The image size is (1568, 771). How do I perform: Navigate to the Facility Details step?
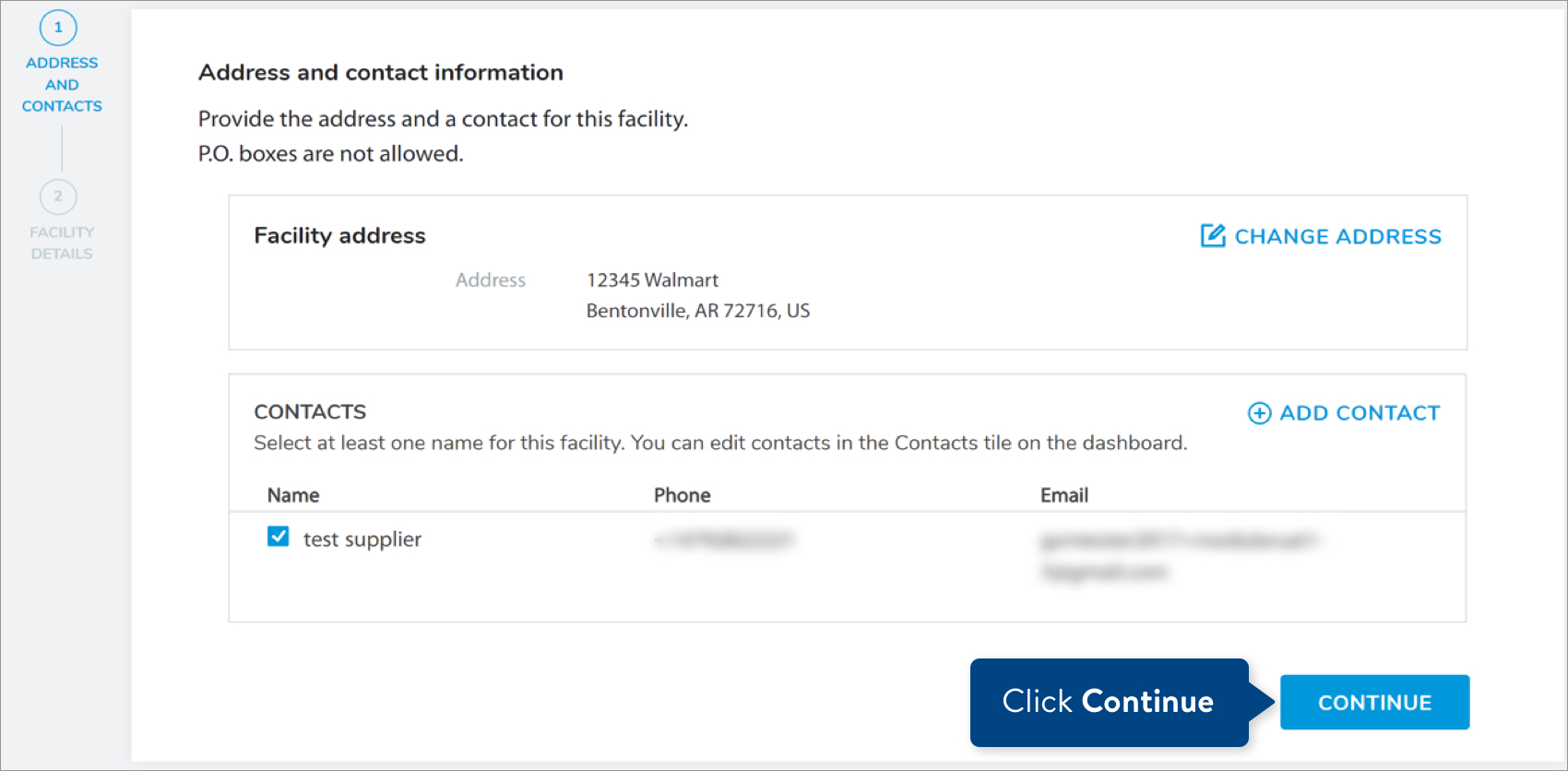point(59,221)
